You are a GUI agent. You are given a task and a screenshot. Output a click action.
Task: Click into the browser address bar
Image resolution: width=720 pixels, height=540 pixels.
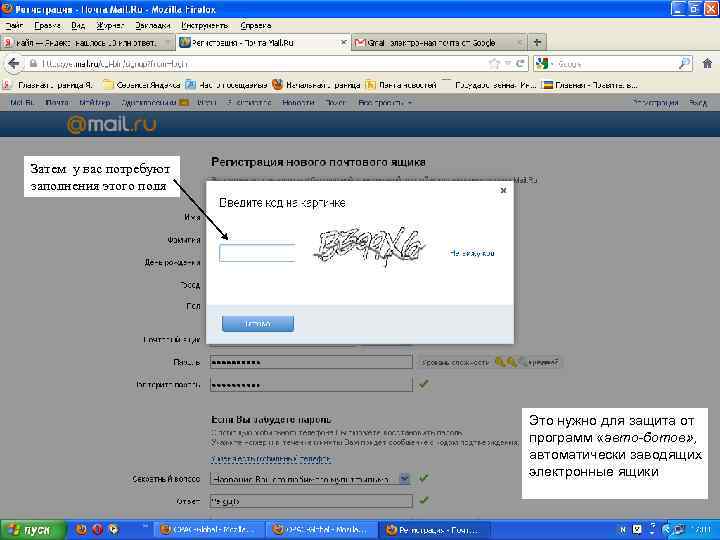(262, 64)
